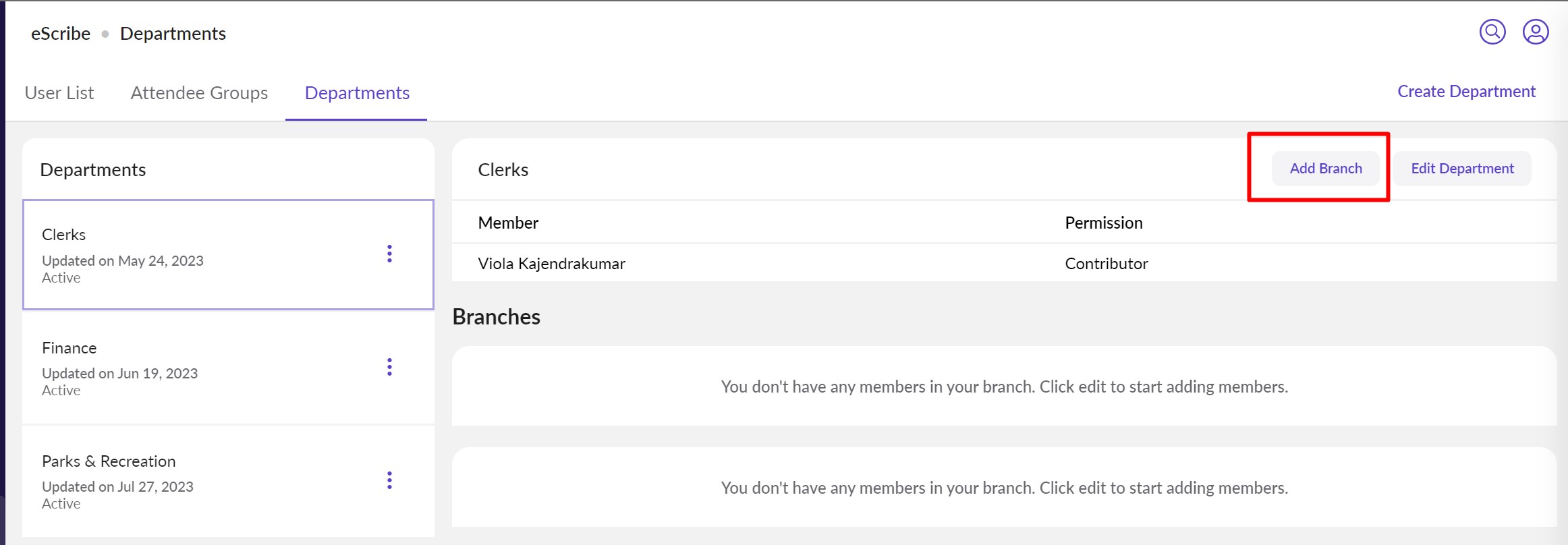The height and width of the screenshot is (545, 1568).
Task: Open the user profile icon
Action: click(1535, 32)
